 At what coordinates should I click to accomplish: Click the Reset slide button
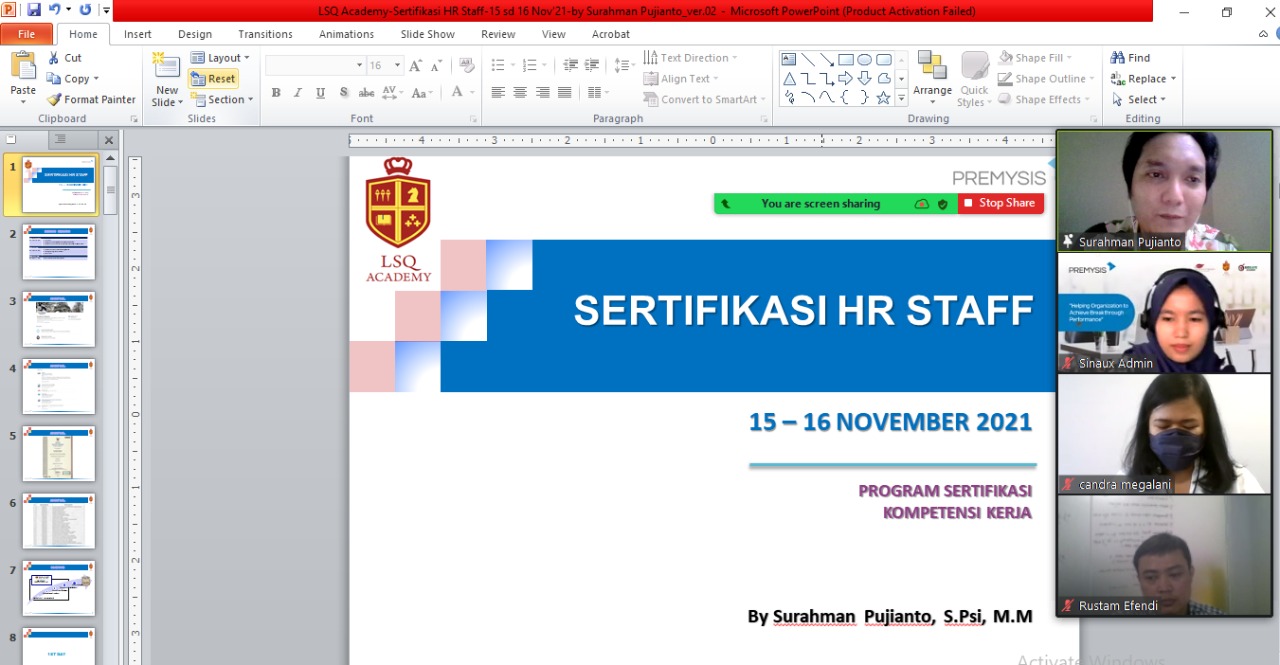point(213,79)
